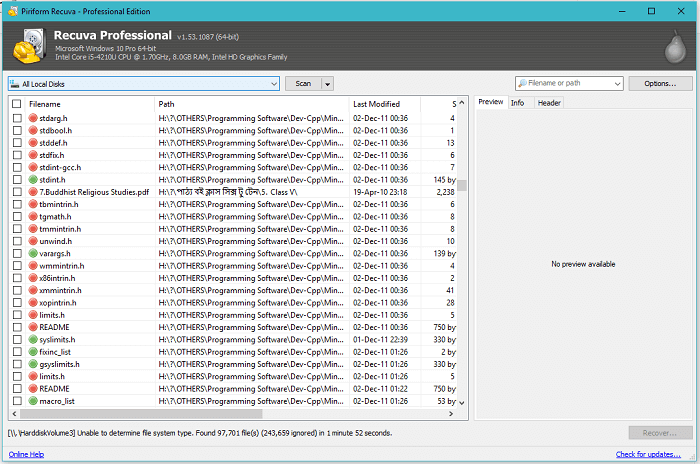Click green status dot beside fixinc_list
The width and height of the screenshot is (700, 464).
33,351
